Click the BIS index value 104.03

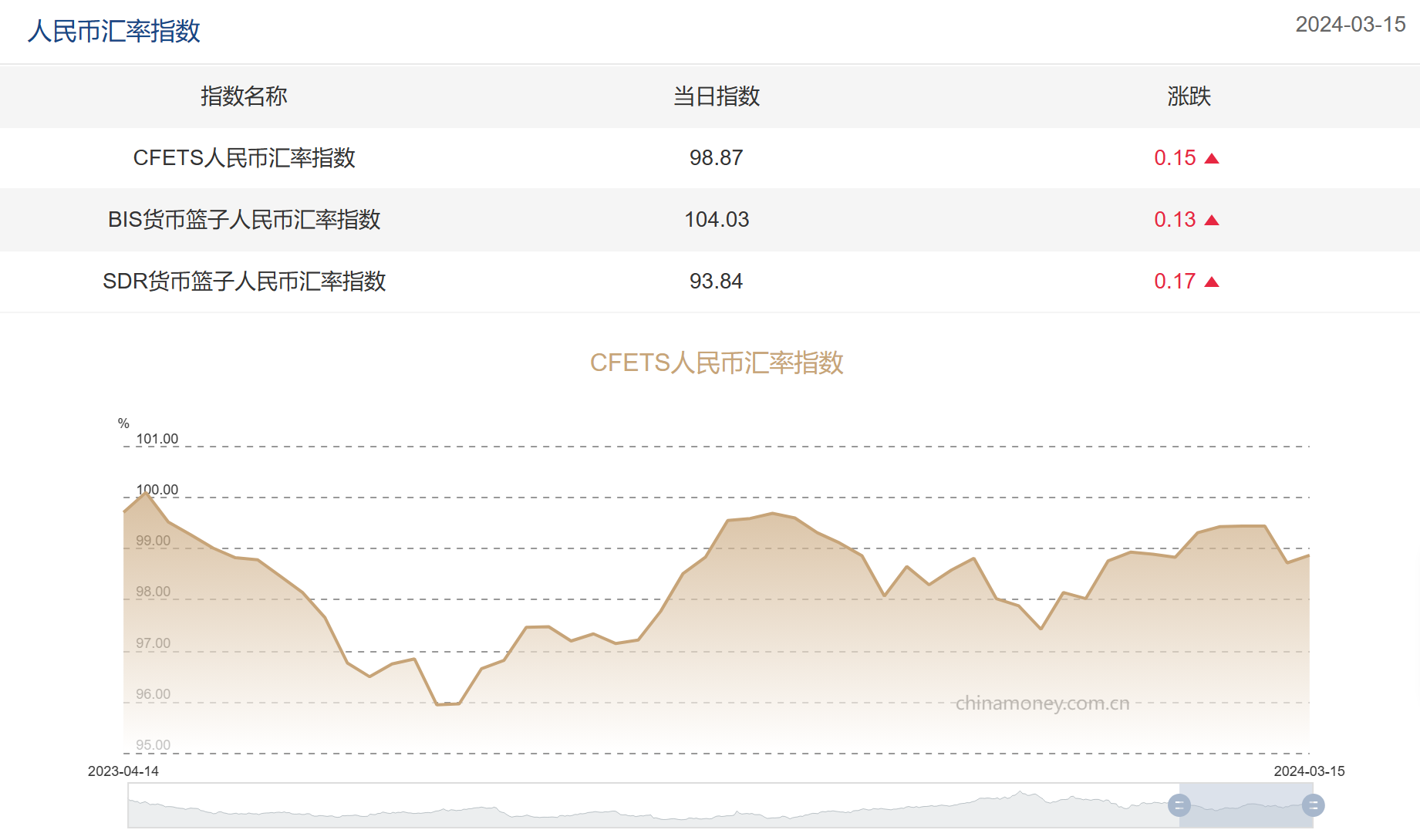point(717,220)
